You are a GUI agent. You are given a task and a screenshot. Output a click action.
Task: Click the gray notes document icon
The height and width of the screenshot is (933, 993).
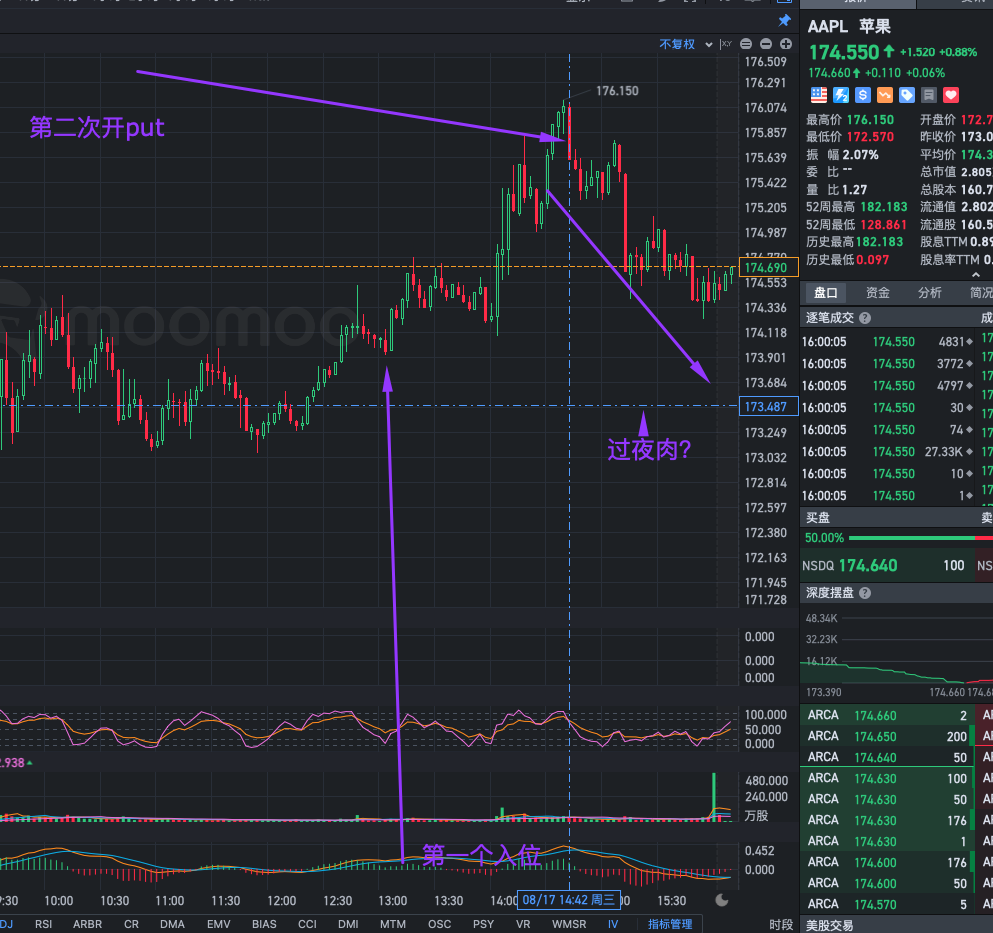coord(929,95)
